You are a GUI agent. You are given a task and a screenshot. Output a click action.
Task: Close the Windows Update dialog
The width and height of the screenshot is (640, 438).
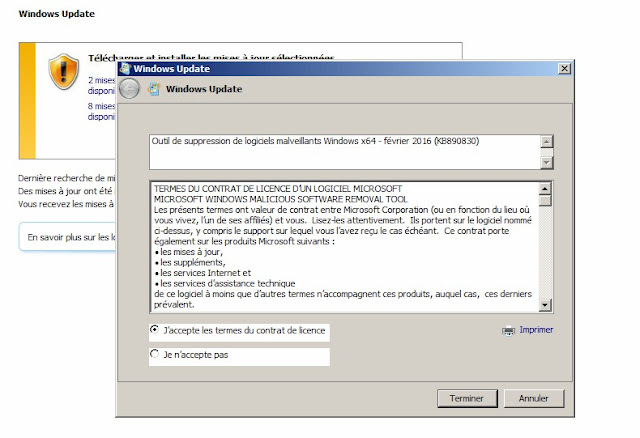(564, 68)
